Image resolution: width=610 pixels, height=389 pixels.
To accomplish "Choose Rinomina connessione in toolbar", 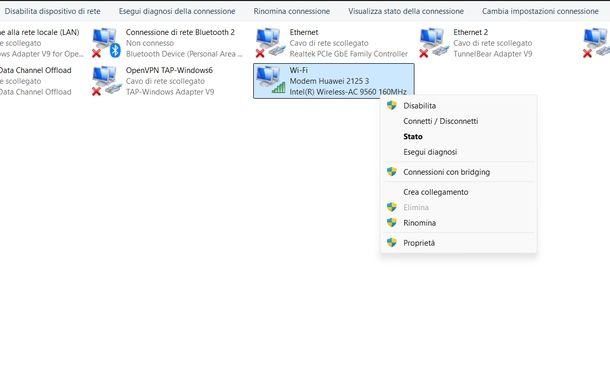I will click(x=292, y=11).
